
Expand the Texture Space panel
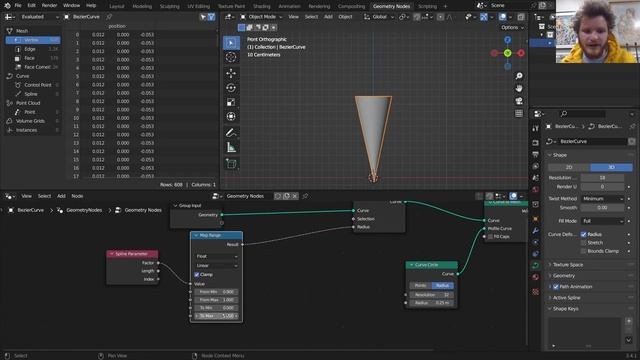tap(567, 265)
